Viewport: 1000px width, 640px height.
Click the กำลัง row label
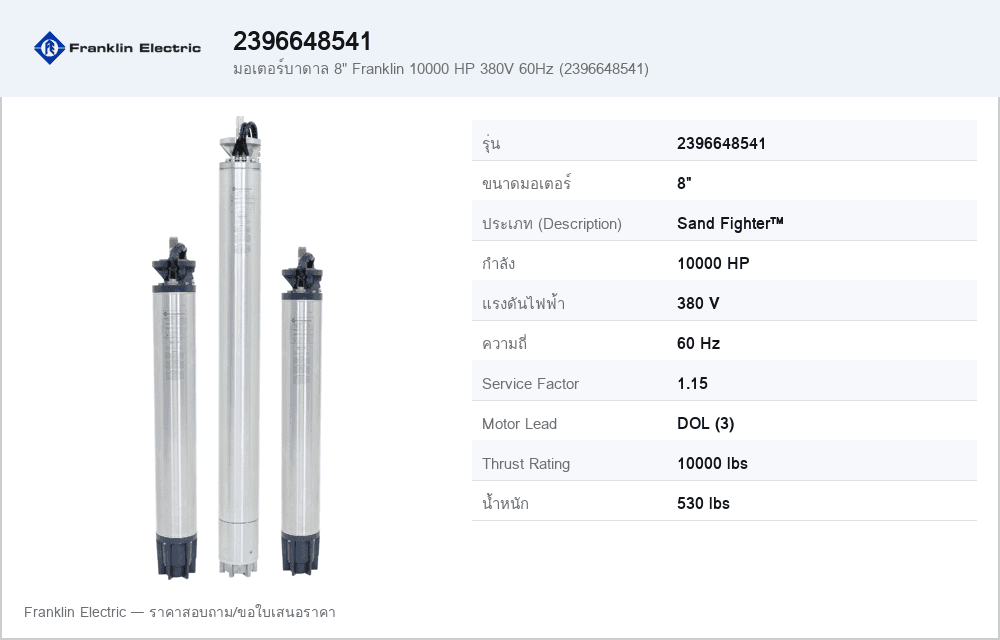pos(499,263)
